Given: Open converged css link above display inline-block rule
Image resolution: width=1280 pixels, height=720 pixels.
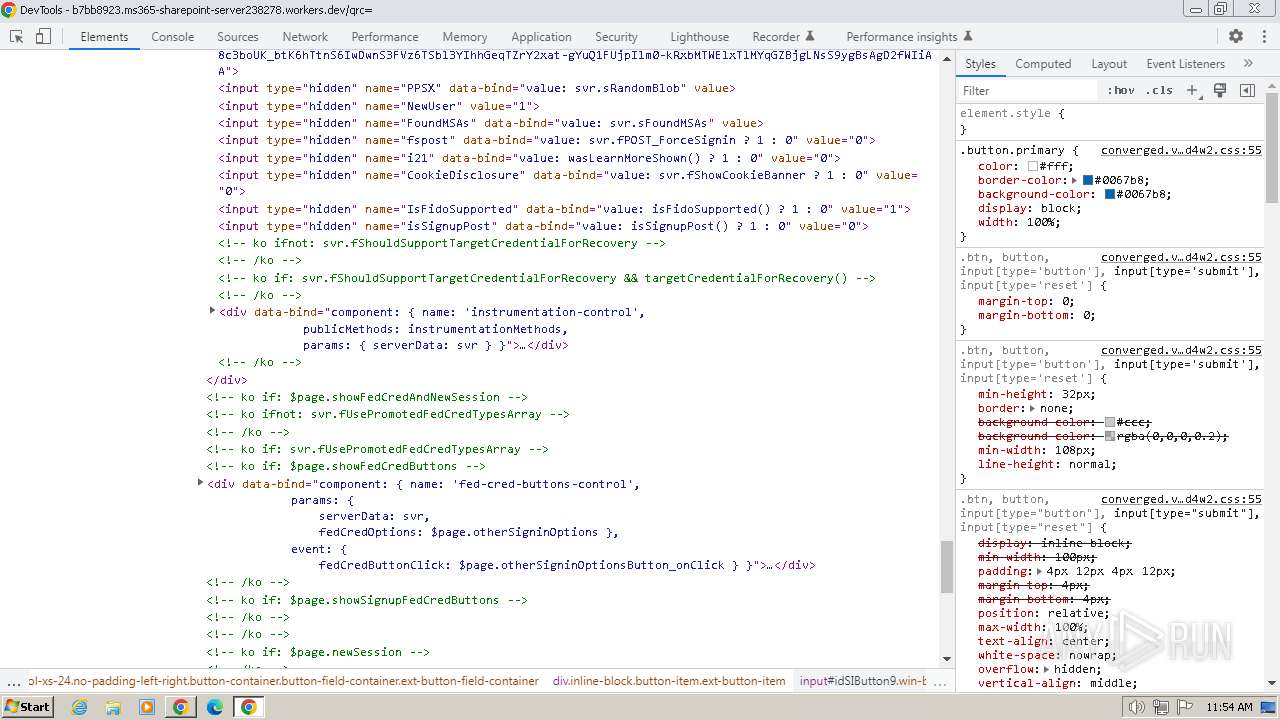Looking at the screenshot, I should [x=1181, y=499].
